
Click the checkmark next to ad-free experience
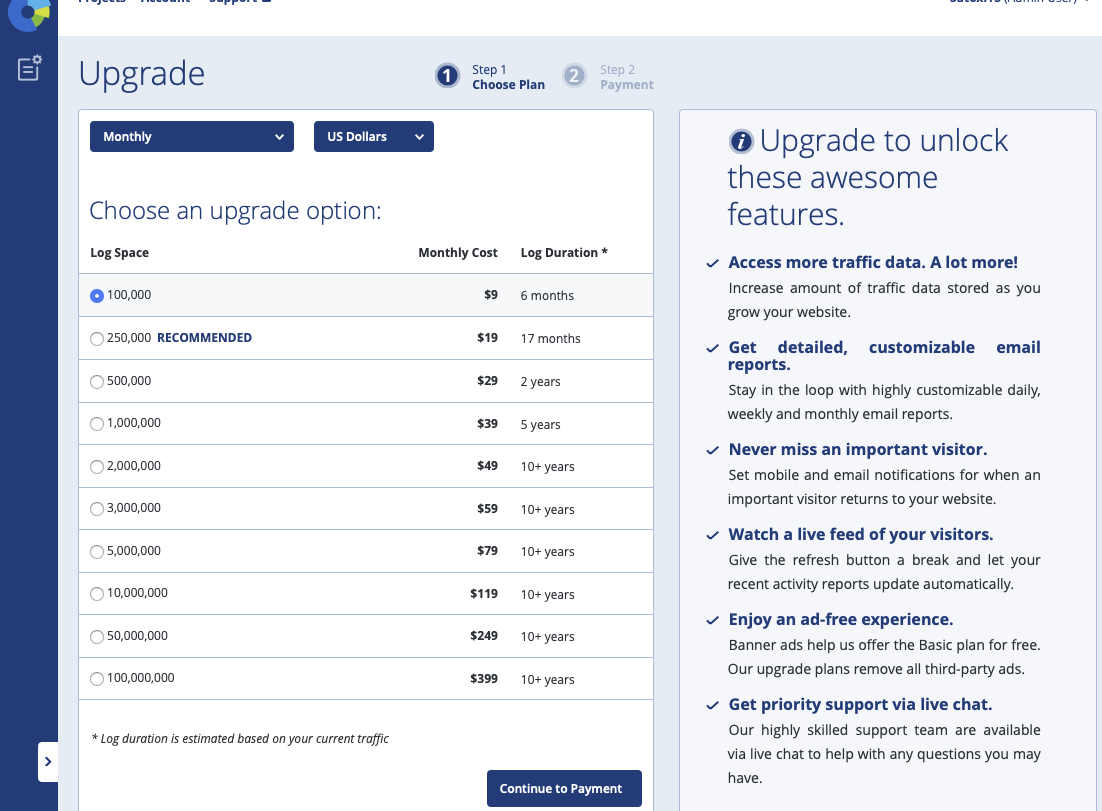712,621
